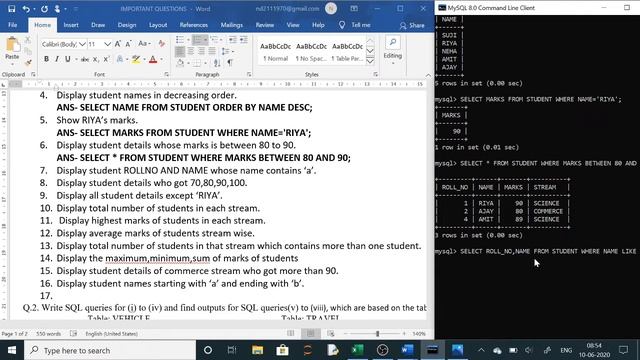Click the Sort A-Z icon
Viewport: 640px width, 360px height.
(x=217, y=63)
